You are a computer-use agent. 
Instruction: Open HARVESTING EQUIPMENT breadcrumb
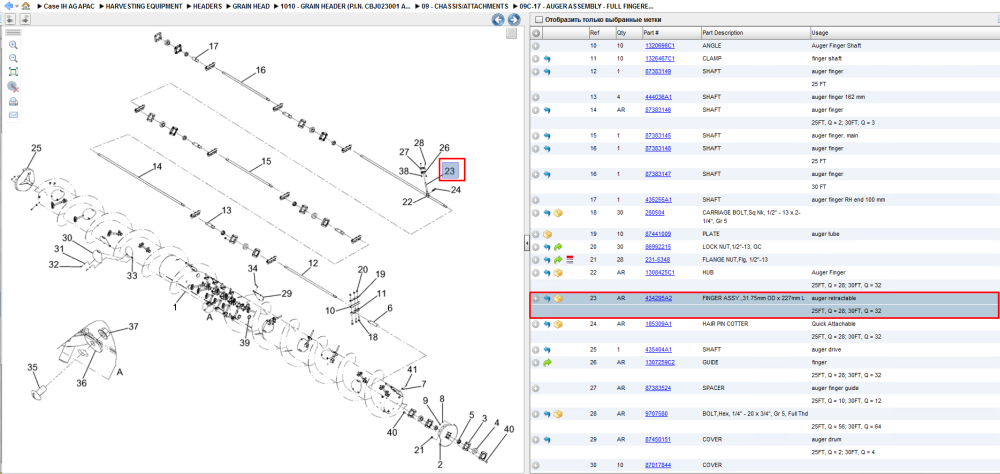(x=143, y=6)
